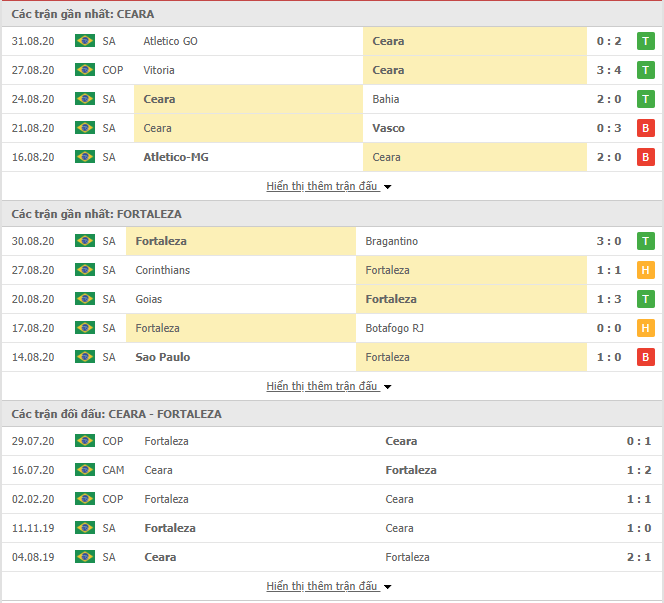Select 'Các trận đối đầu: CEARA - FORTALEZA' header
This screenshot has height=603, width=664.
pos(116,414)
